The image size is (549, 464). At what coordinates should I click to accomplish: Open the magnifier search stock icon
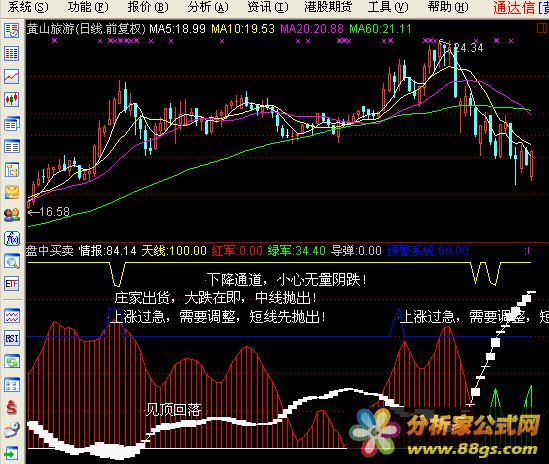(12, 261)
